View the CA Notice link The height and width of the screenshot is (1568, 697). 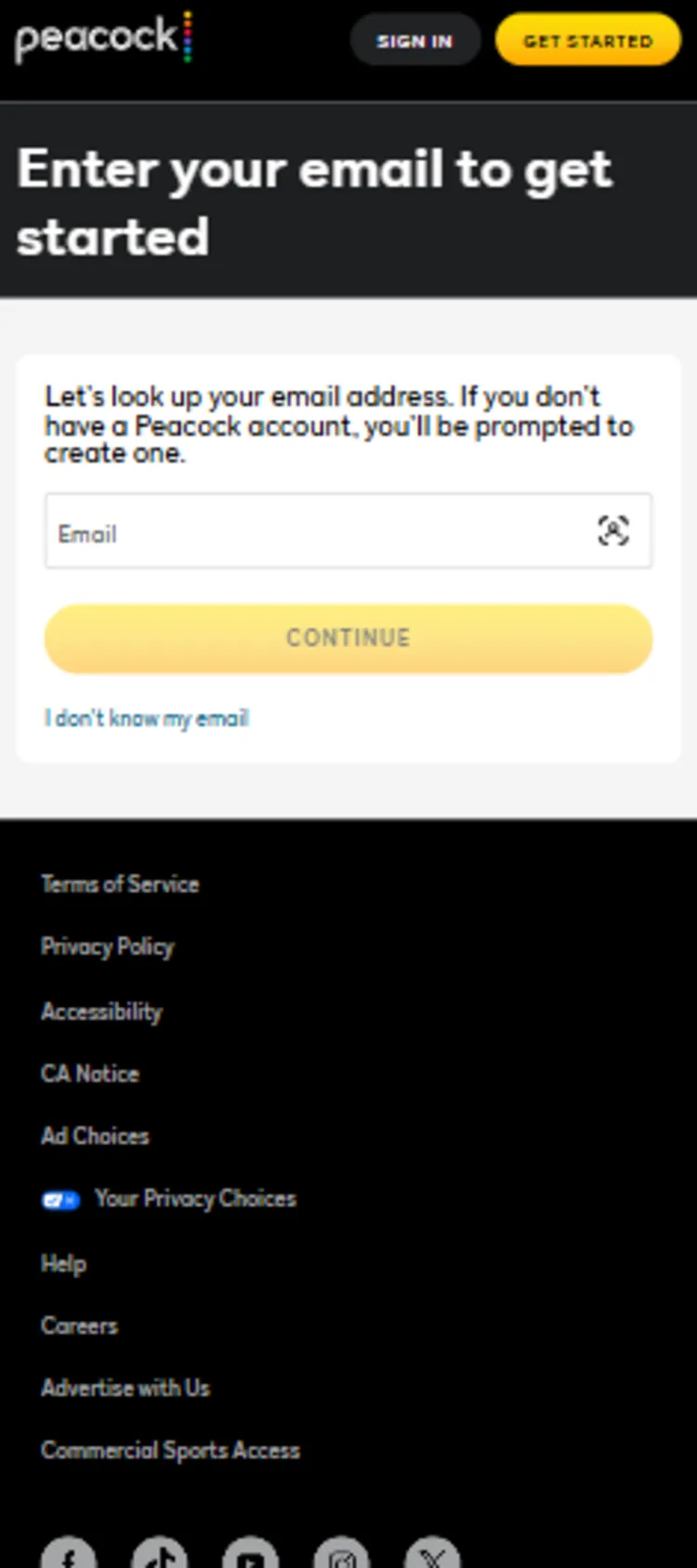[x=90, y=1074]
